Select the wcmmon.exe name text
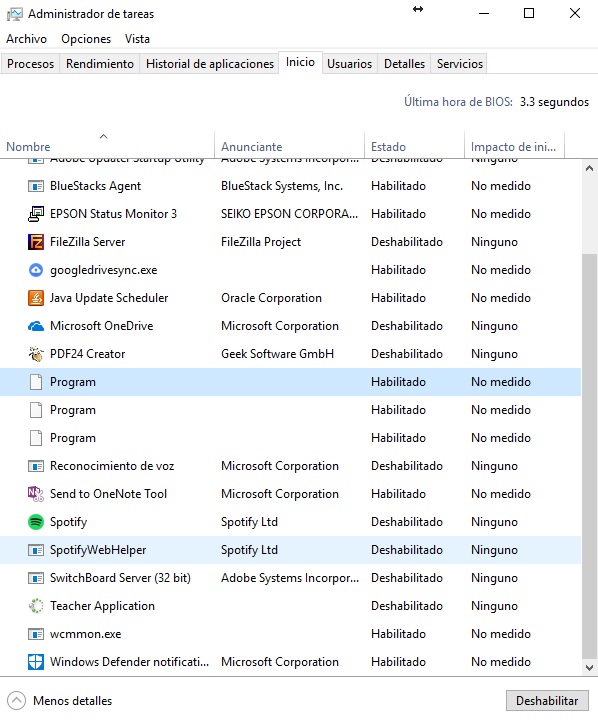 tap(85, 634)
